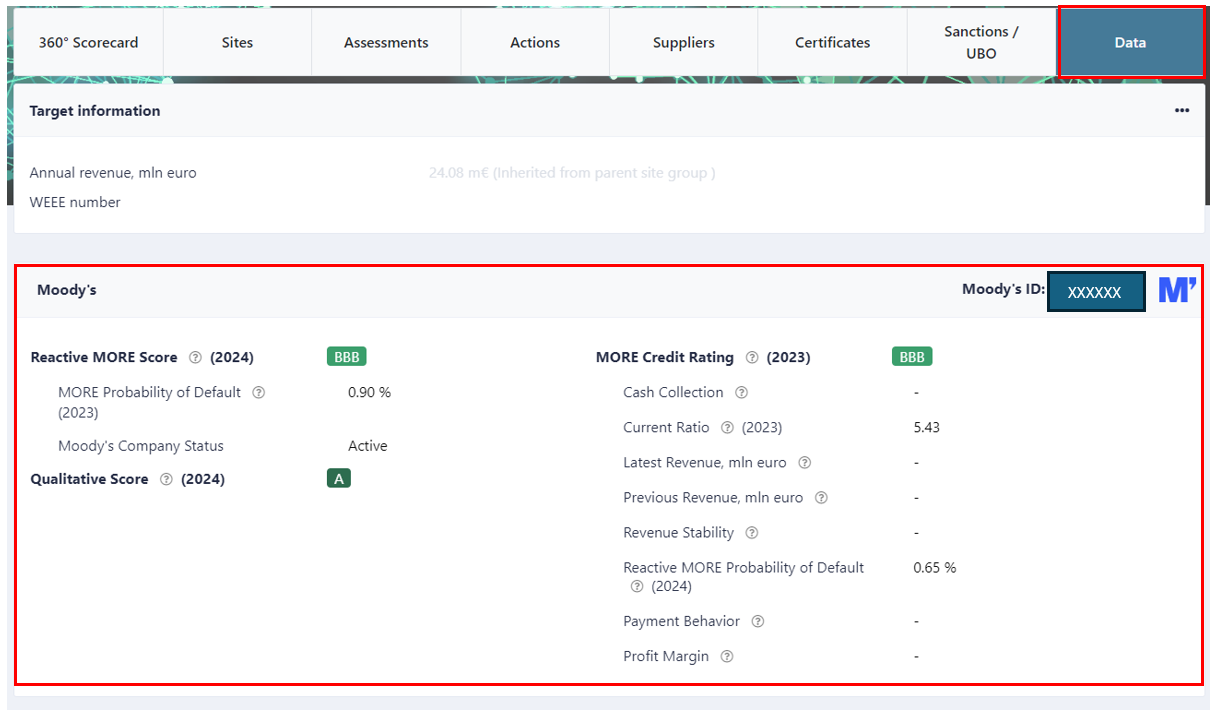Click the Revenue Stability label
The width and height of the screenshot is (1218, 711).
679,532
